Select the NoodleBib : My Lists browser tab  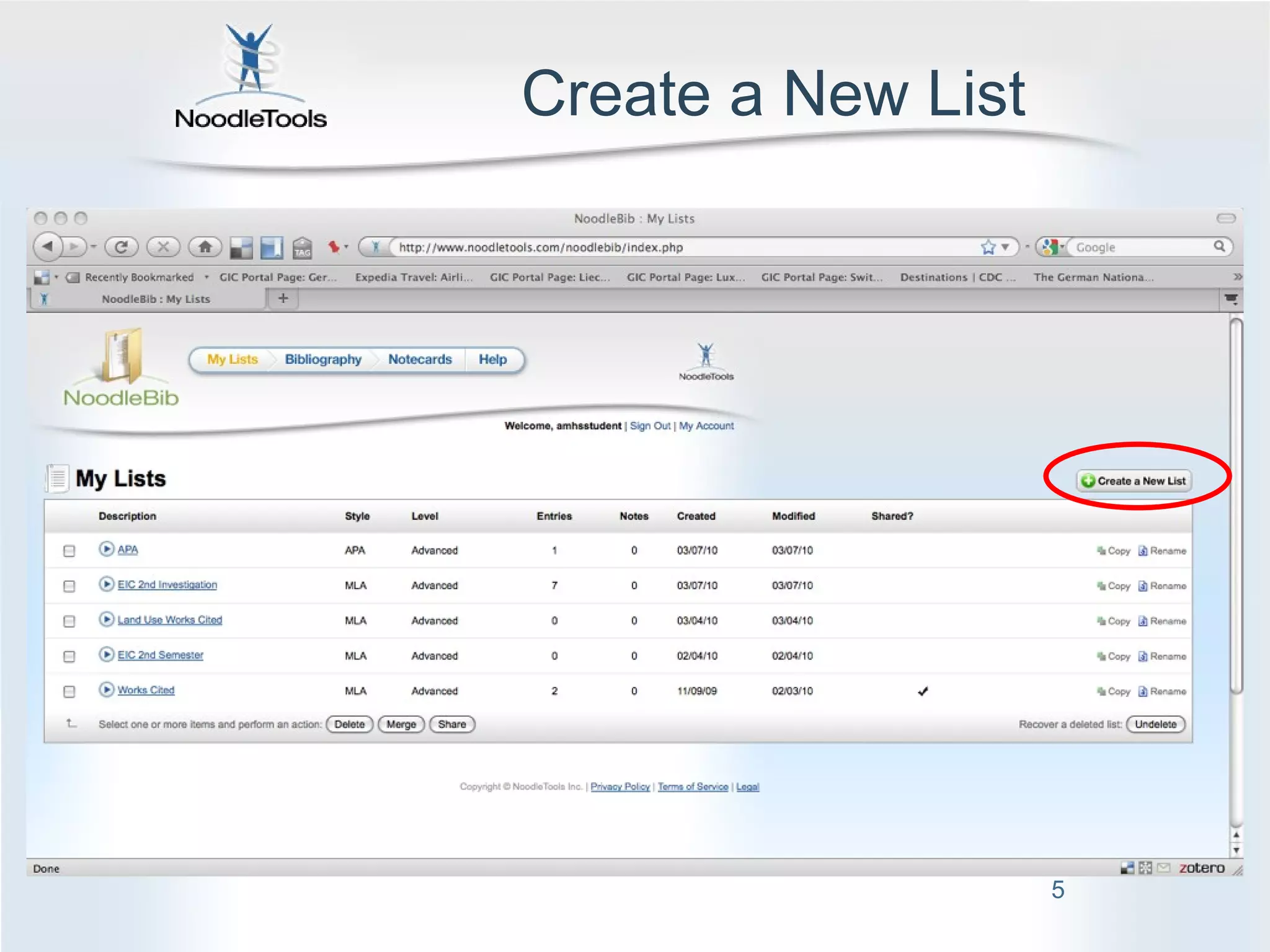tap(149, 299)
